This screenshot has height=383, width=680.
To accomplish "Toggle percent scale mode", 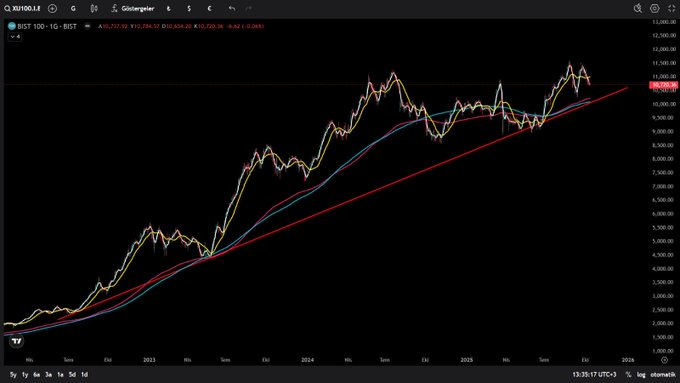I will 628,374.
